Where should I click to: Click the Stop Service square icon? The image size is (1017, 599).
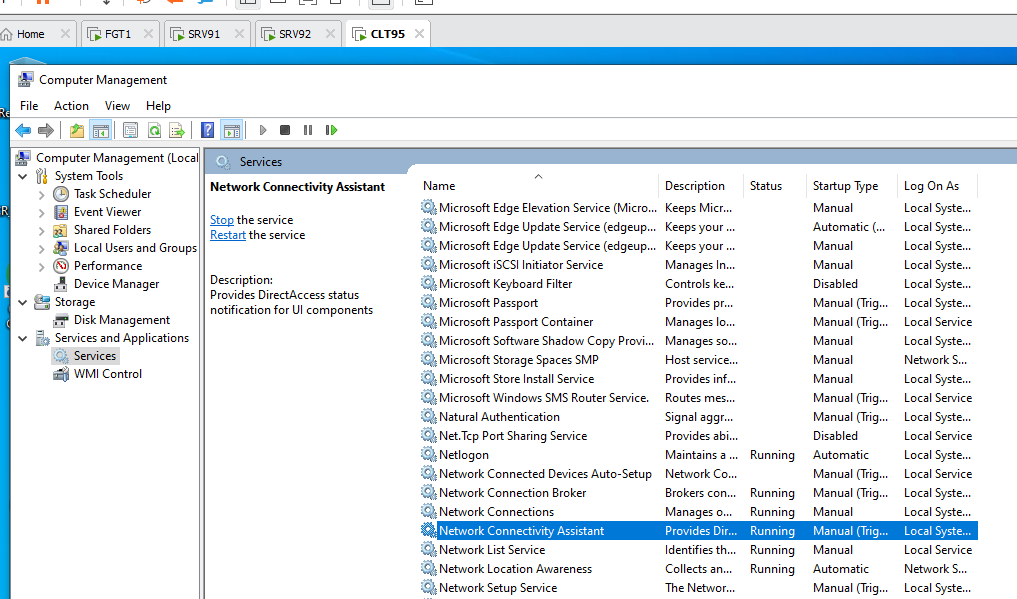tap(285, 130)
